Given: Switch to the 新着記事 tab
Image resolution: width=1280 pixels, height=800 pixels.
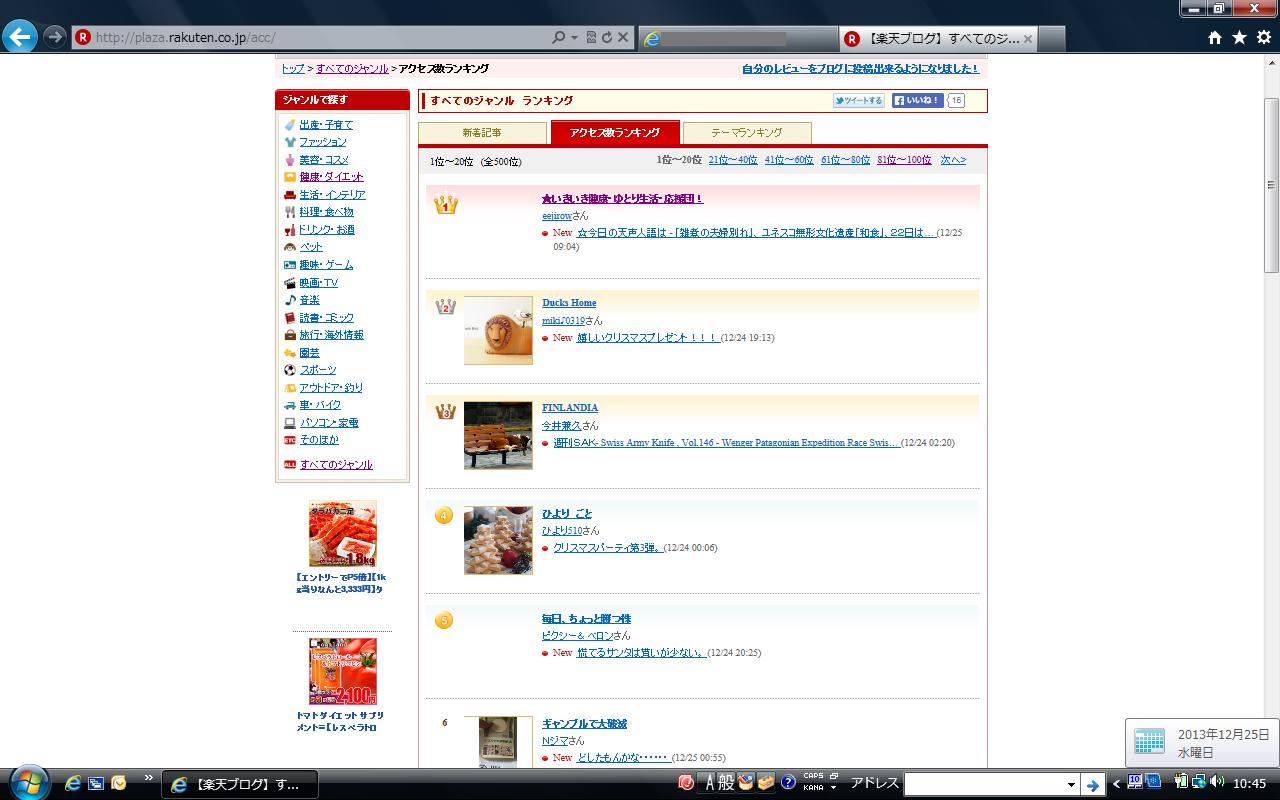Looking at the screenshot, I should pos(482,132).
